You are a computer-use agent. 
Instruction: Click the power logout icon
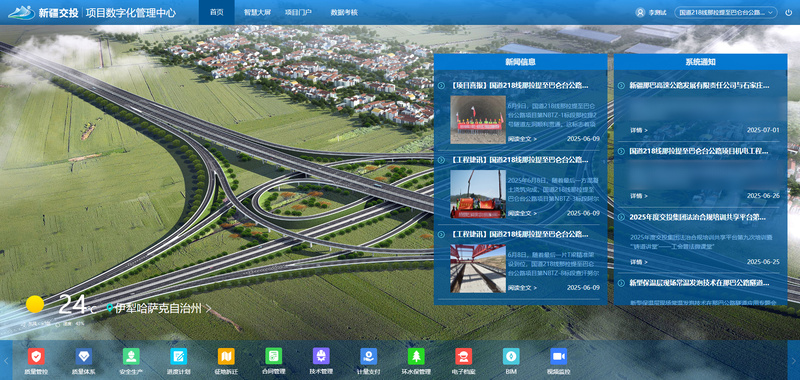coord(789,13)
